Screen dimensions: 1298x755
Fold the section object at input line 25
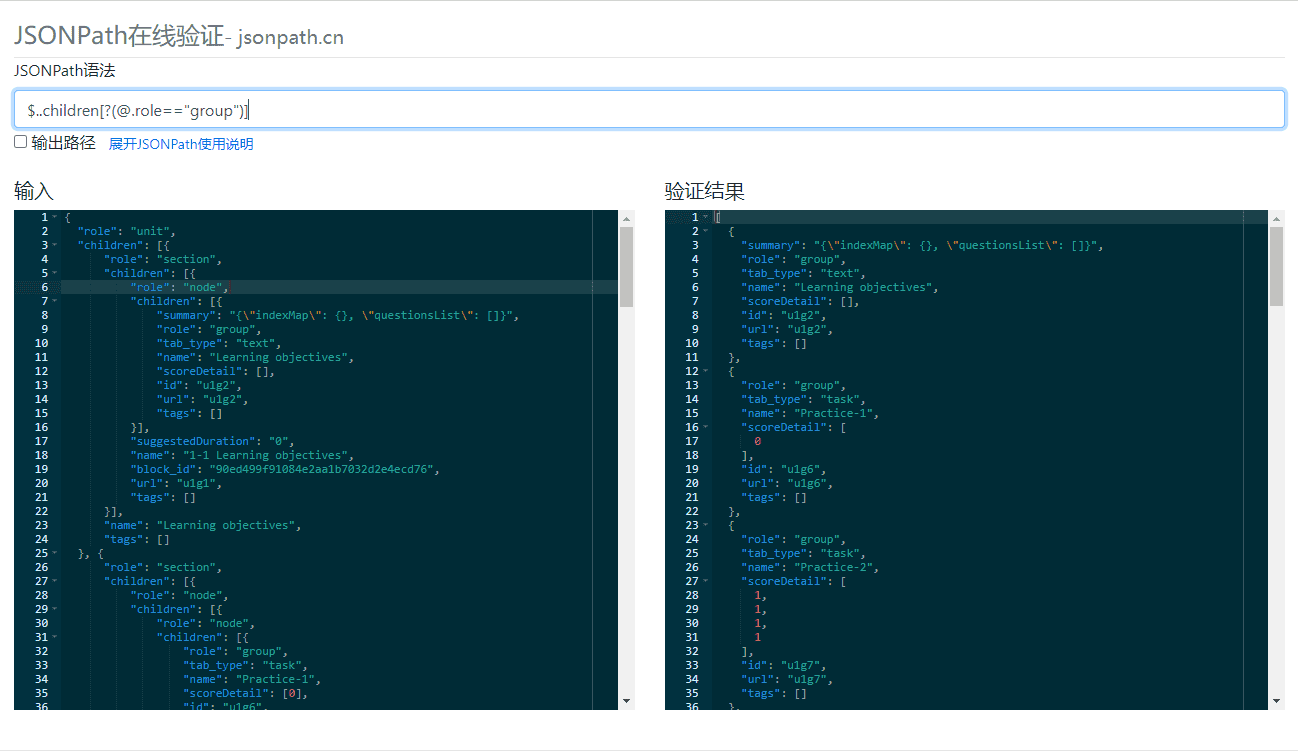tap(54, 554)
